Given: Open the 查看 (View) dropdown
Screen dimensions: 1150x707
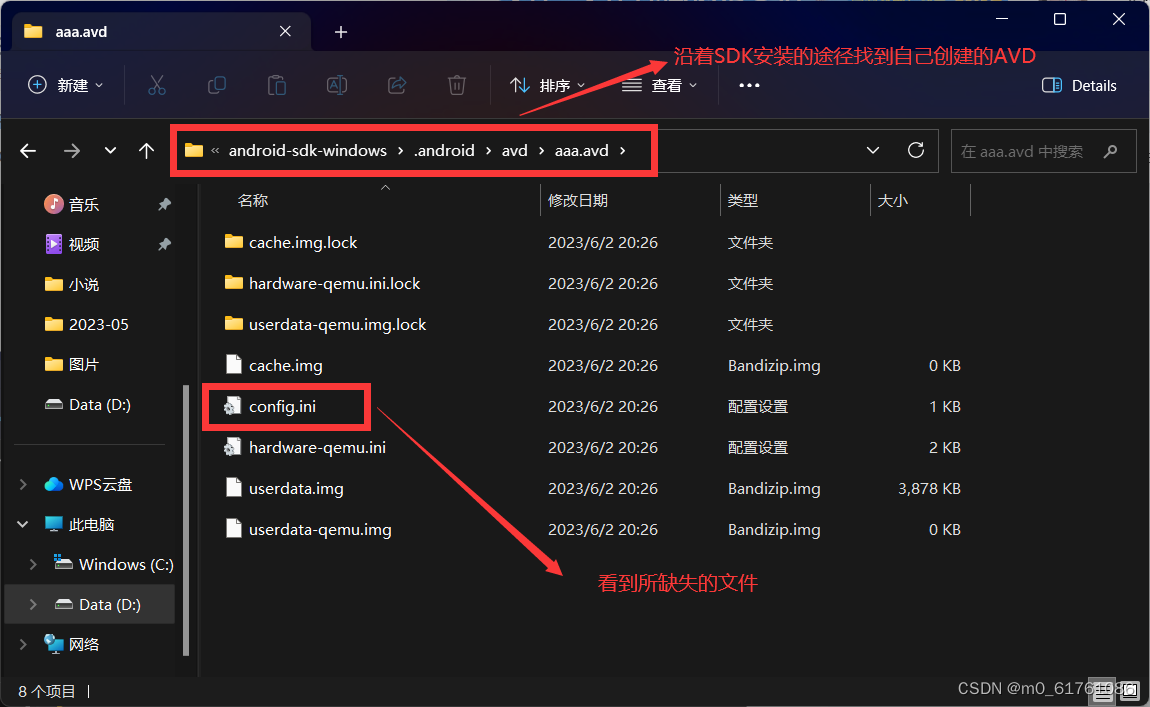Looking at the screenshot, I should [662, 85].
